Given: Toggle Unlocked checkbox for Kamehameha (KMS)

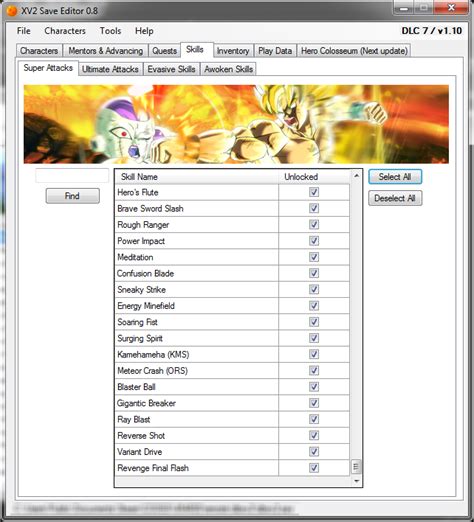Looking at the screenshot, I should pyautogui.click(x=314, y=354).
